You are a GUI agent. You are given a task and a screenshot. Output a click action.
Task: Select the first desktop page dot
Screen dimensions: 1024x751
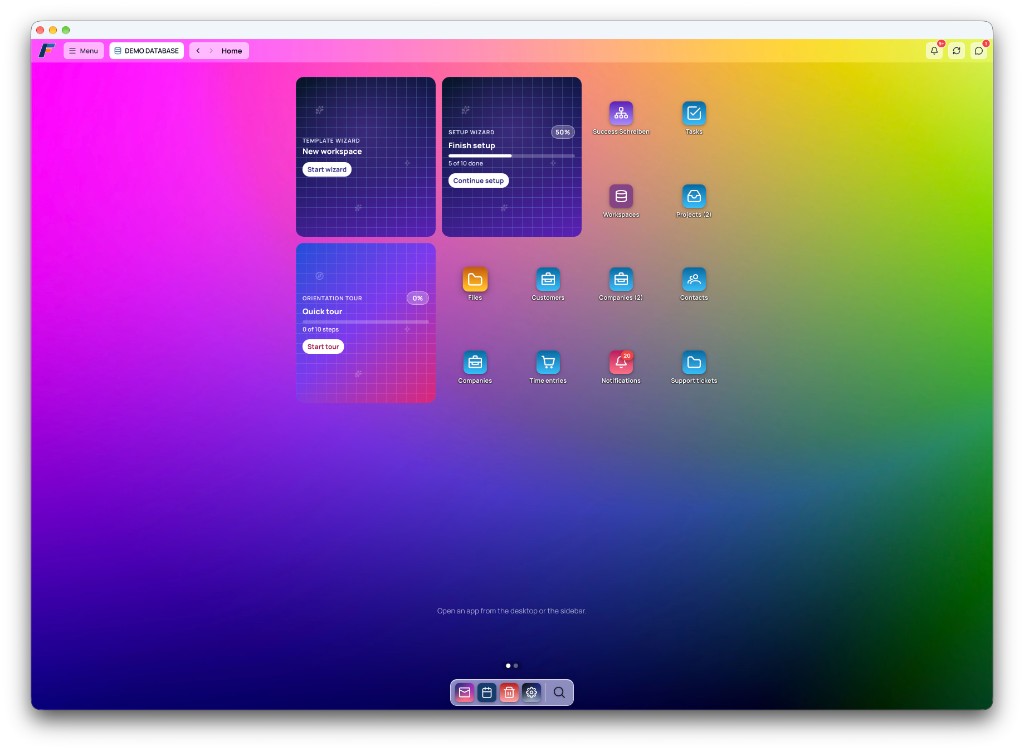[x=508, y=665]
